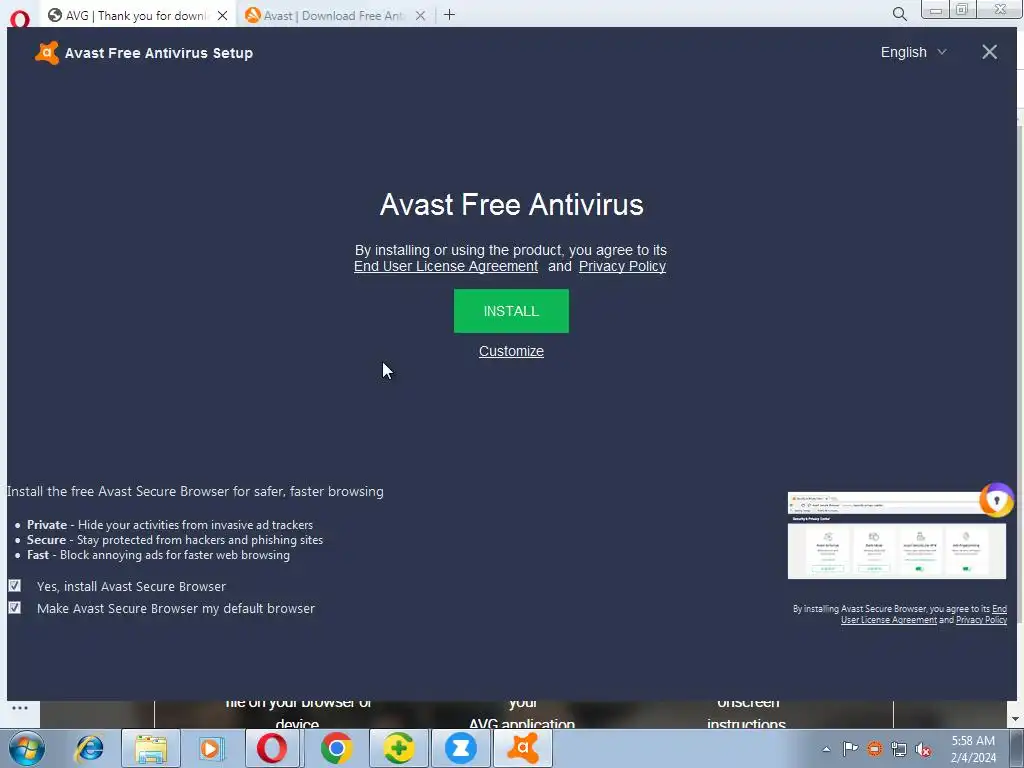The height and width of the screenshot is (768, 1024).
Task: Open the antivirus Privacy Policy link
Action: 622,266
